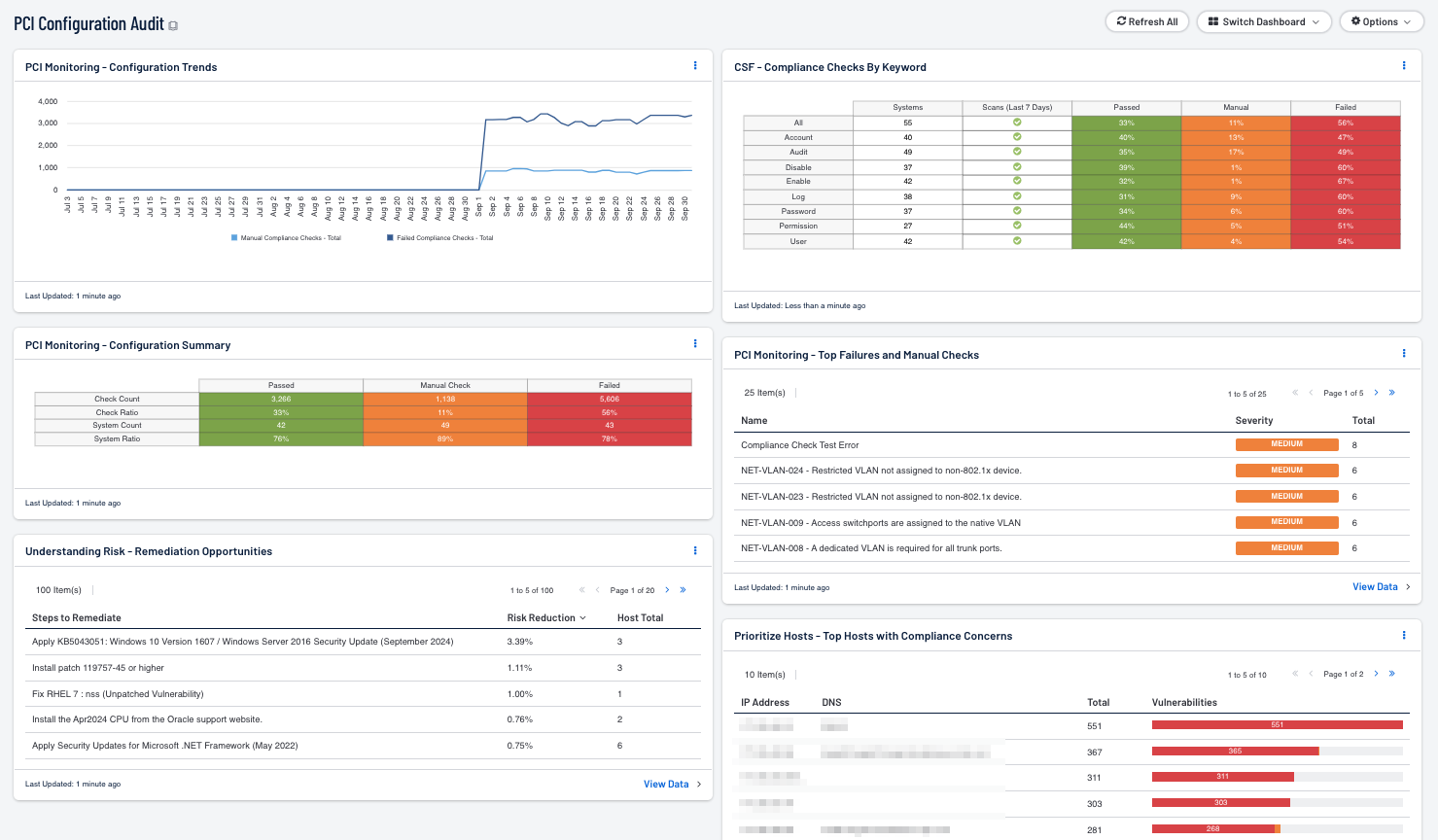1438x840 pixels.
Task: Click the scan status checkmark for Disable row
Action: point(1017,167)
